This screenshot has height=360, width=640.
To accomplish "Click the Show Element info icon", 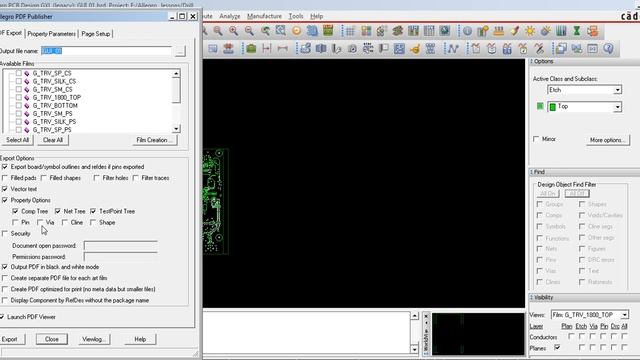I will click(467, 31).
